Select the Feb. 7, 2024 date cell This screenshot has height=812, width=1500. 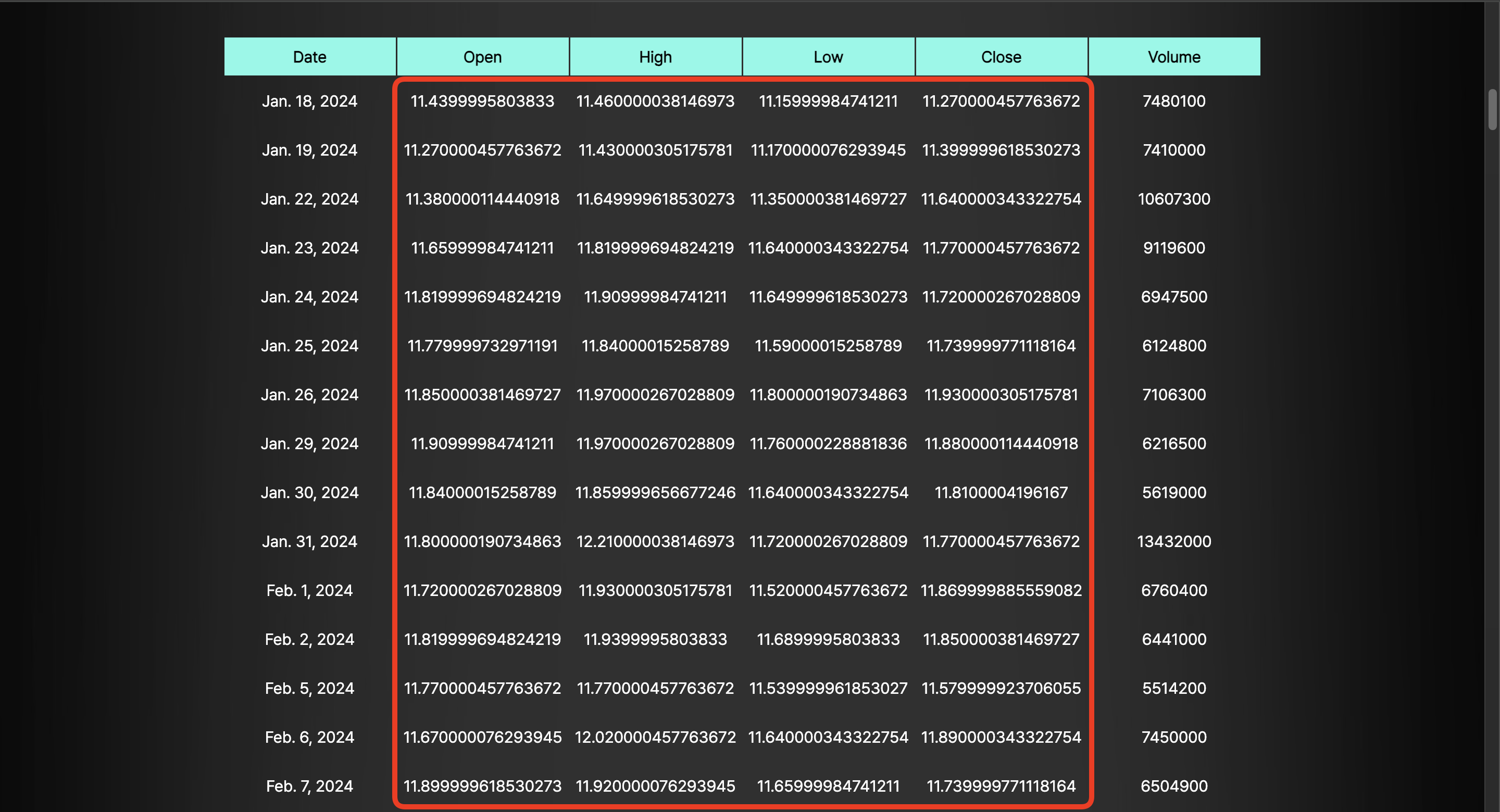tap(310, 786)
